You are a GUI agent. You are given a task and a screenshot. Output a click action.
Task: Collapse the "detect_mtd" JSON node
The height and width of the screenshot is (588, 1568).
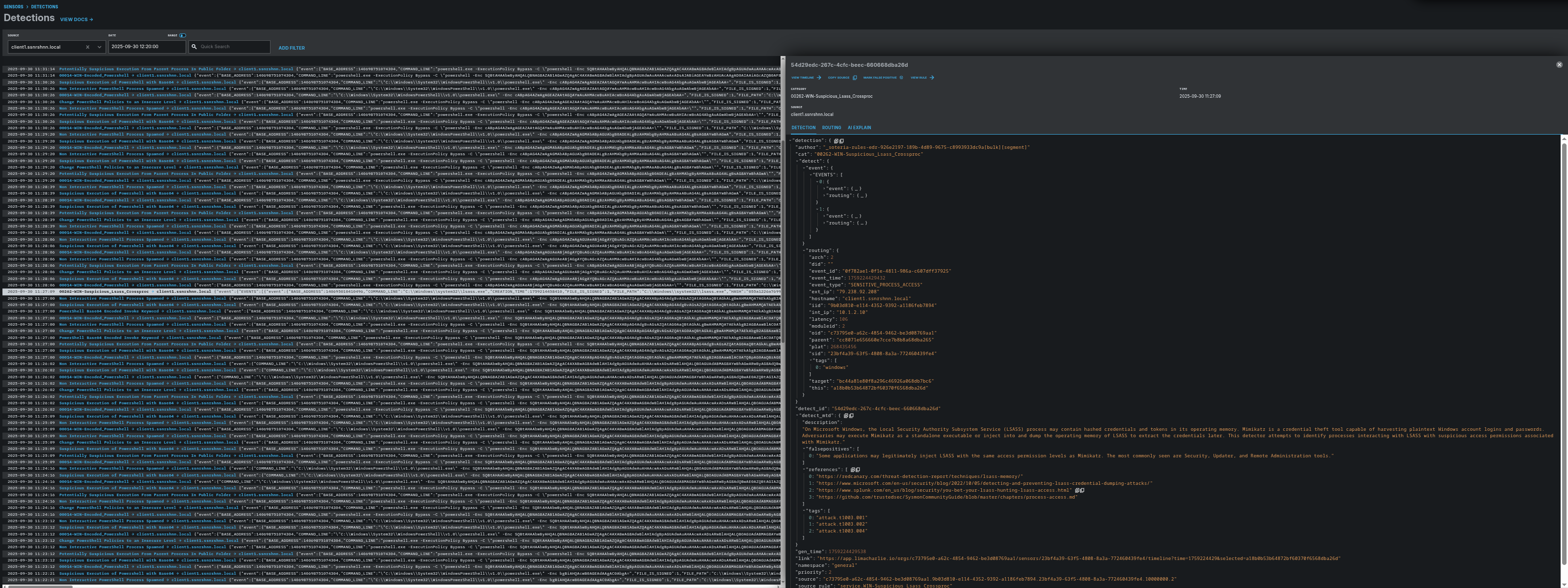798,416
